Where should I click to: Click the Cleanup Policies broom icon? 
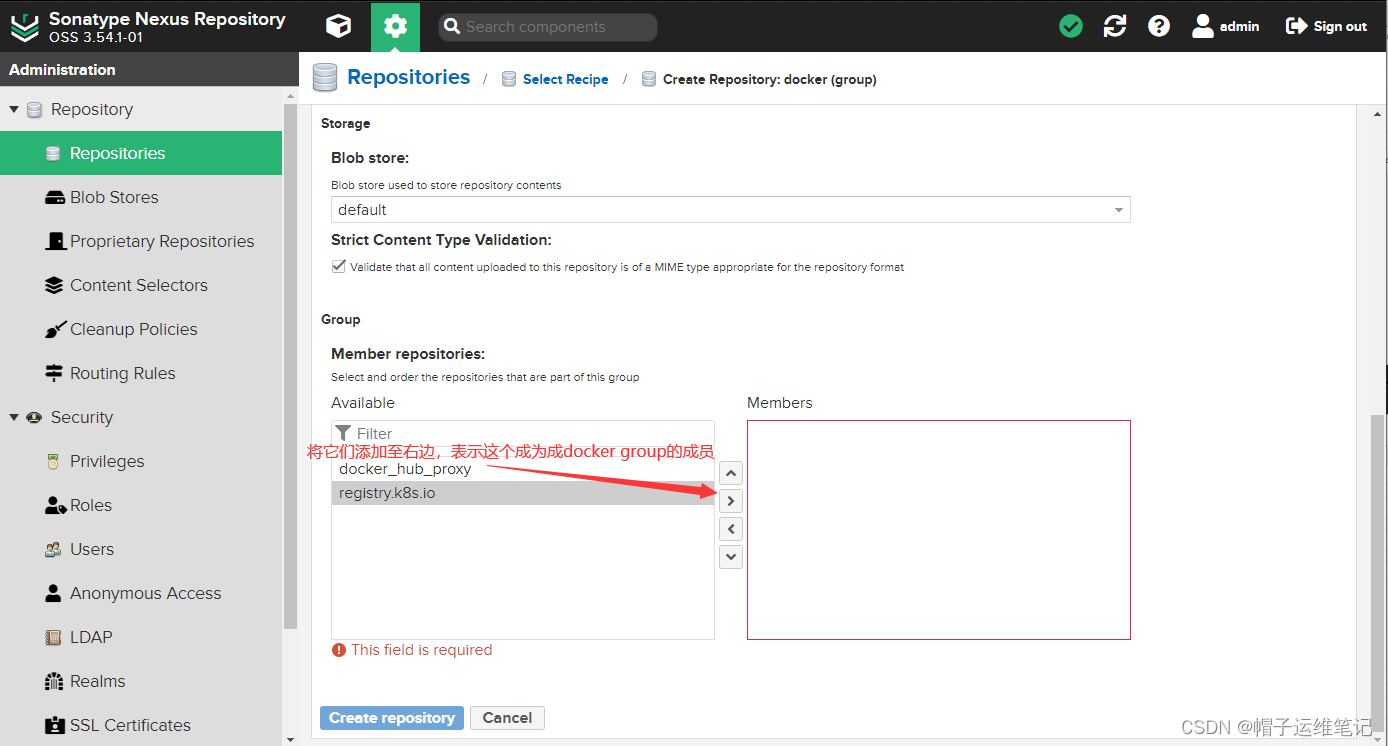[x=54, y=329]
